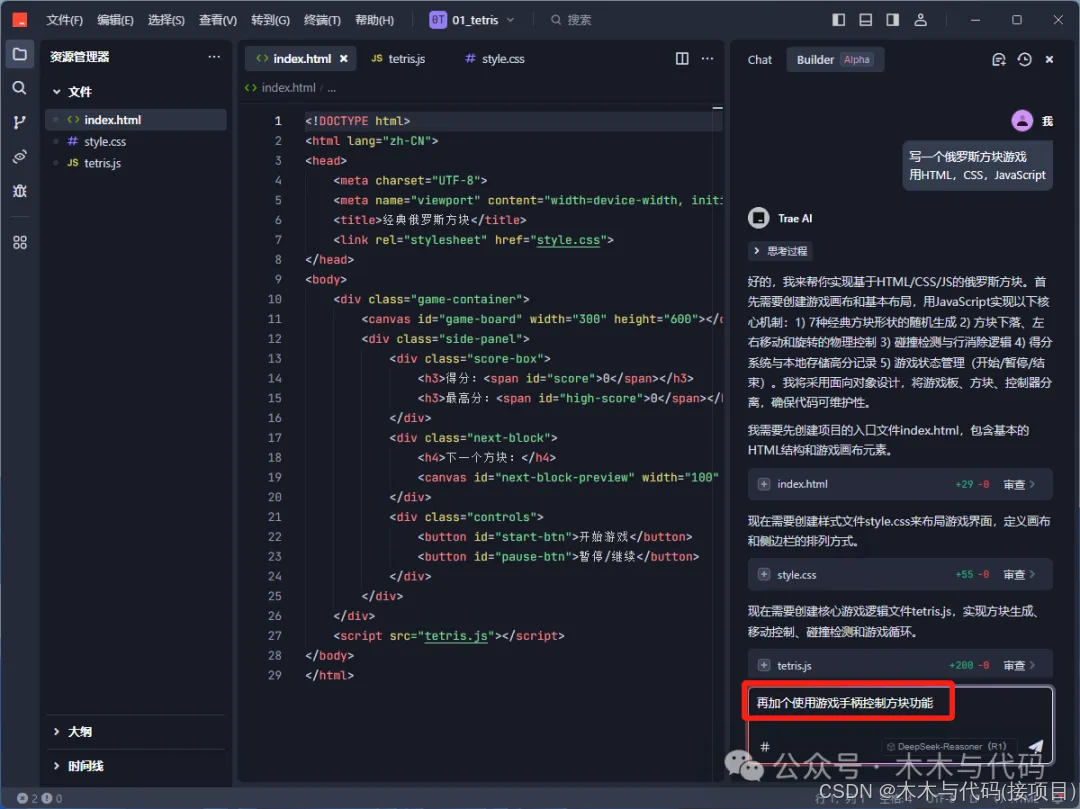Click the plus icon beside tetris.js change
The width and height of the screenshot is (1080, 809).
point(764,665)
